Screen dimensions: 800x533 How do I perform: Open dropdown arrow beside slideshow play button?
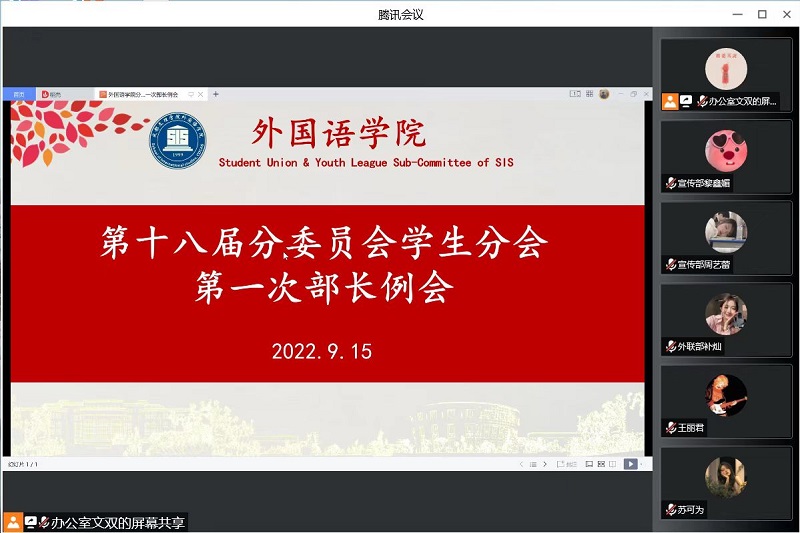(x=641, y=464)
